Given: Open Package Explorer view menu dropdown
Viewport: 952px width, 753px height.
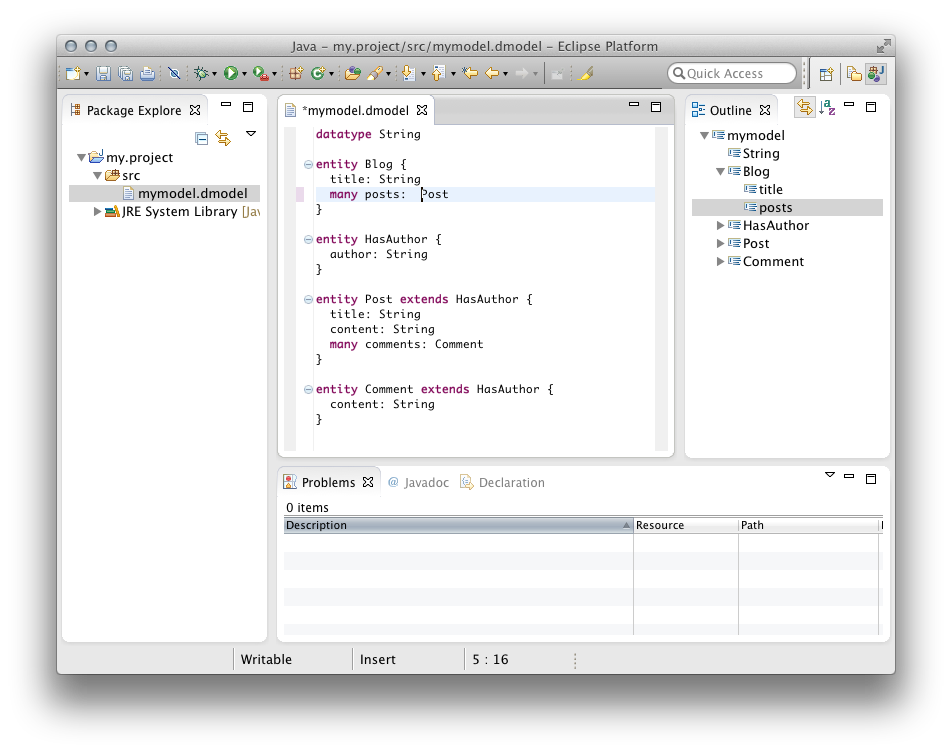Looking at the screenshot, I should (251, 134).
